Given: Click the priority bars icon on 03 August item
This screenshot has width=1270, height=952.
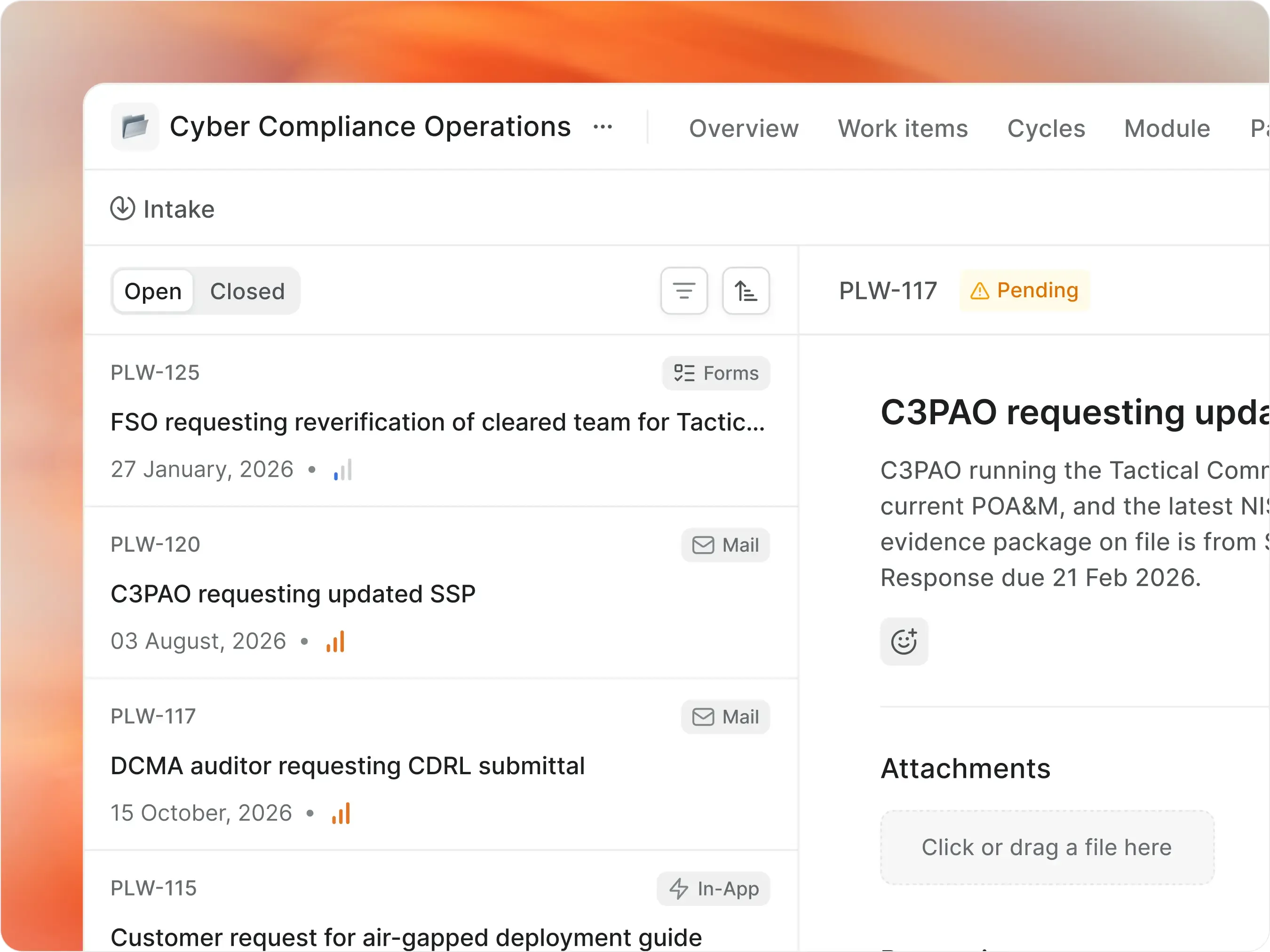Looking at the screenshot, I should [x=335, y=642].
